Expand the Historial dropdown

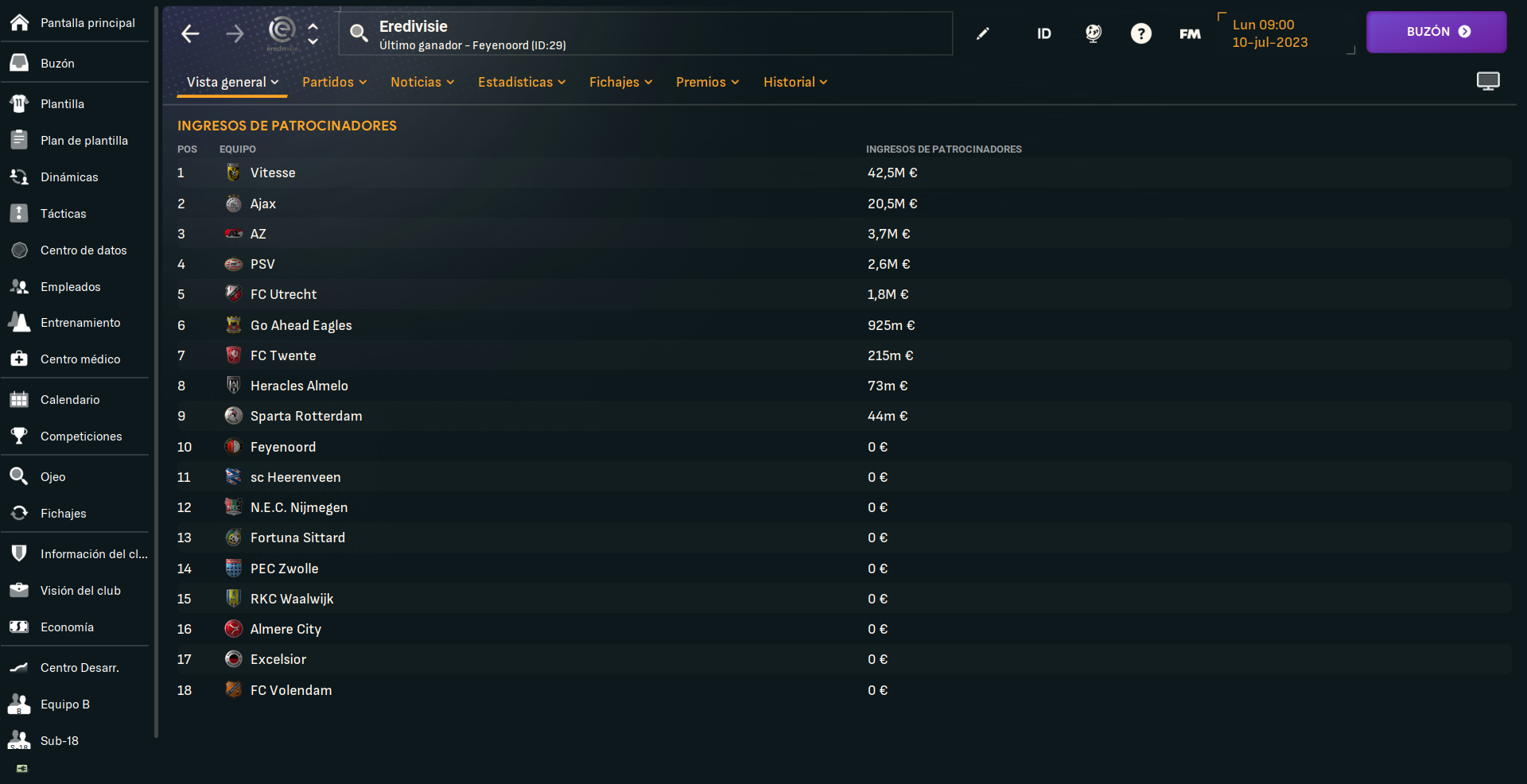tap(795, 82)
